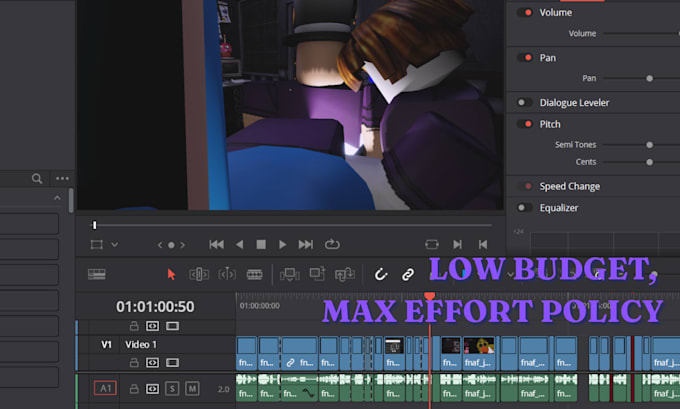Jump to first frame button
Screen dimensions: 680x409
tap(216, 245)
